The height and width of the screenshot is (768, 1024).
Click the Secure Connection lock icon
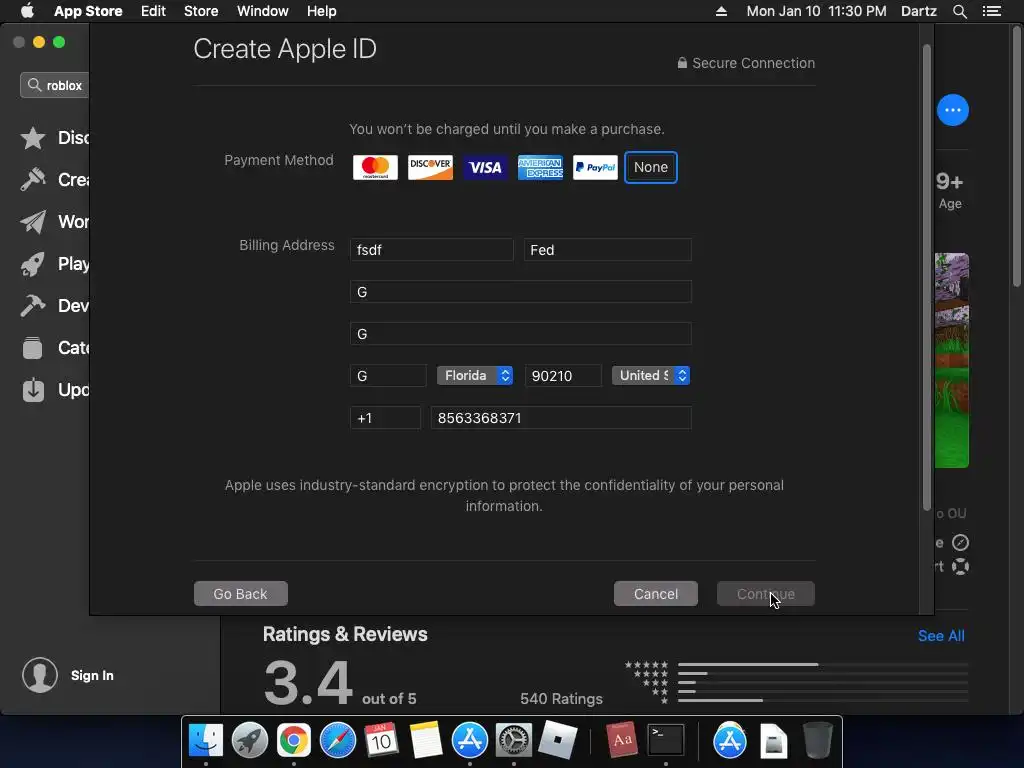click(682, 63)
